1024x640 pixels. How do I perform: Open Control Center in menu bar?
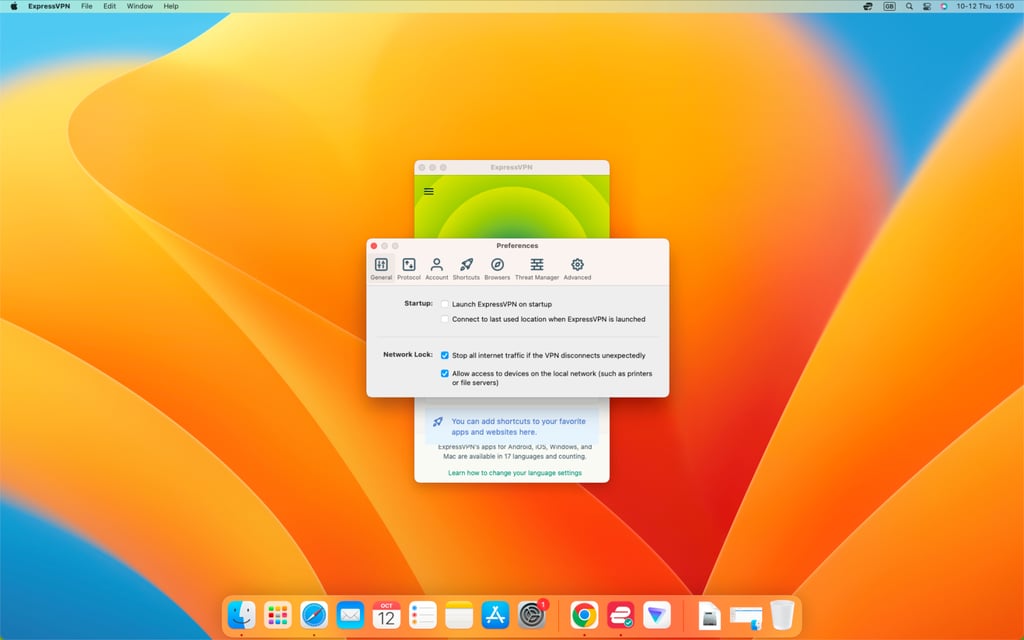point(927,6)
